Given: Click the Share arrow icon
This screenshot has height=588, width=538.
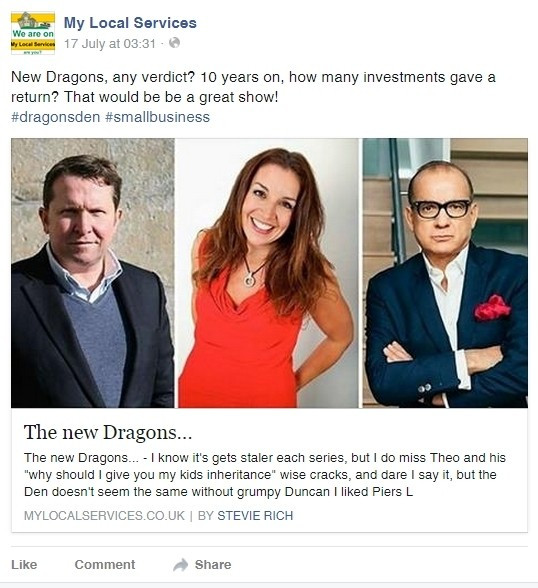Looking at the screenshot, I should (x=181, y=565).
